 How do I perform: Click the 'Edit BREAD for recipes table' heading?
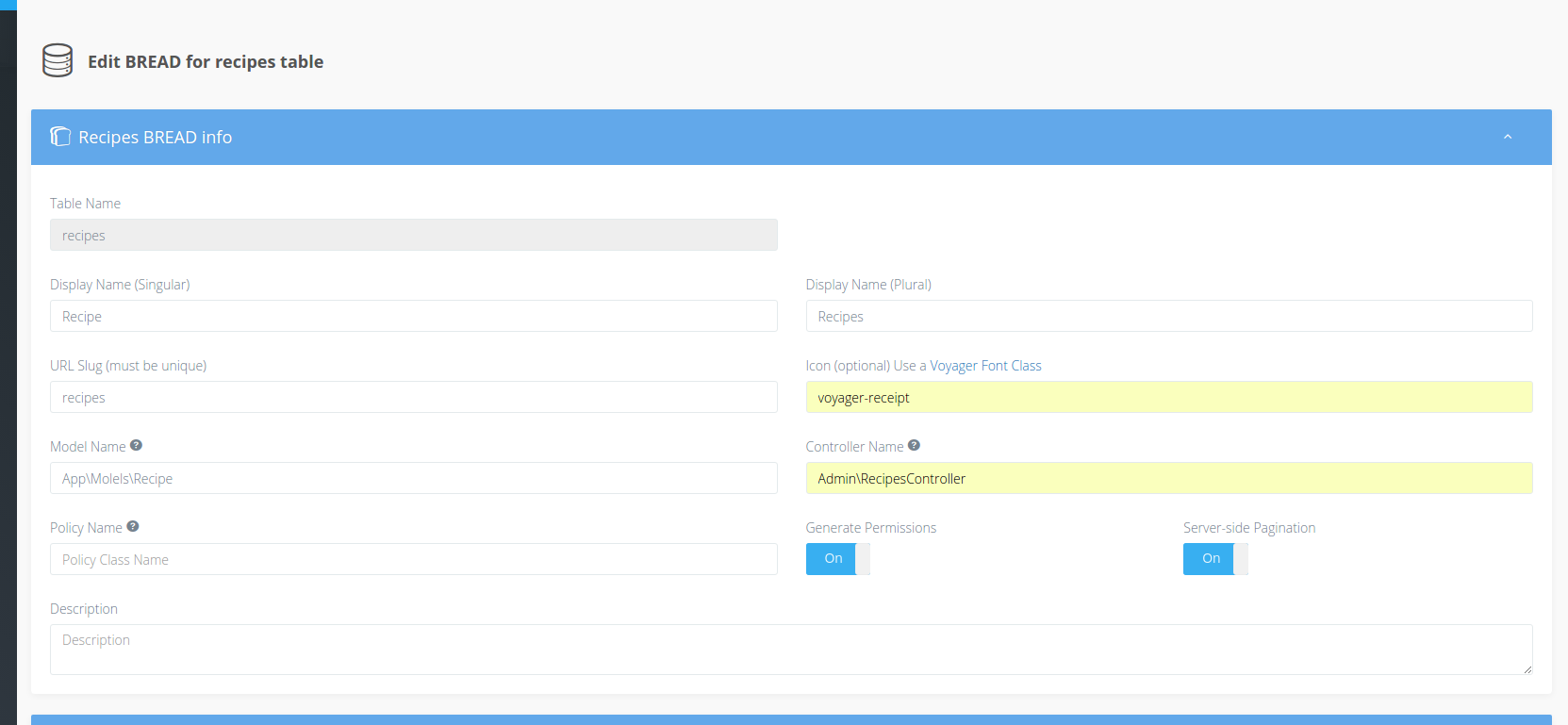click(206, 61)
